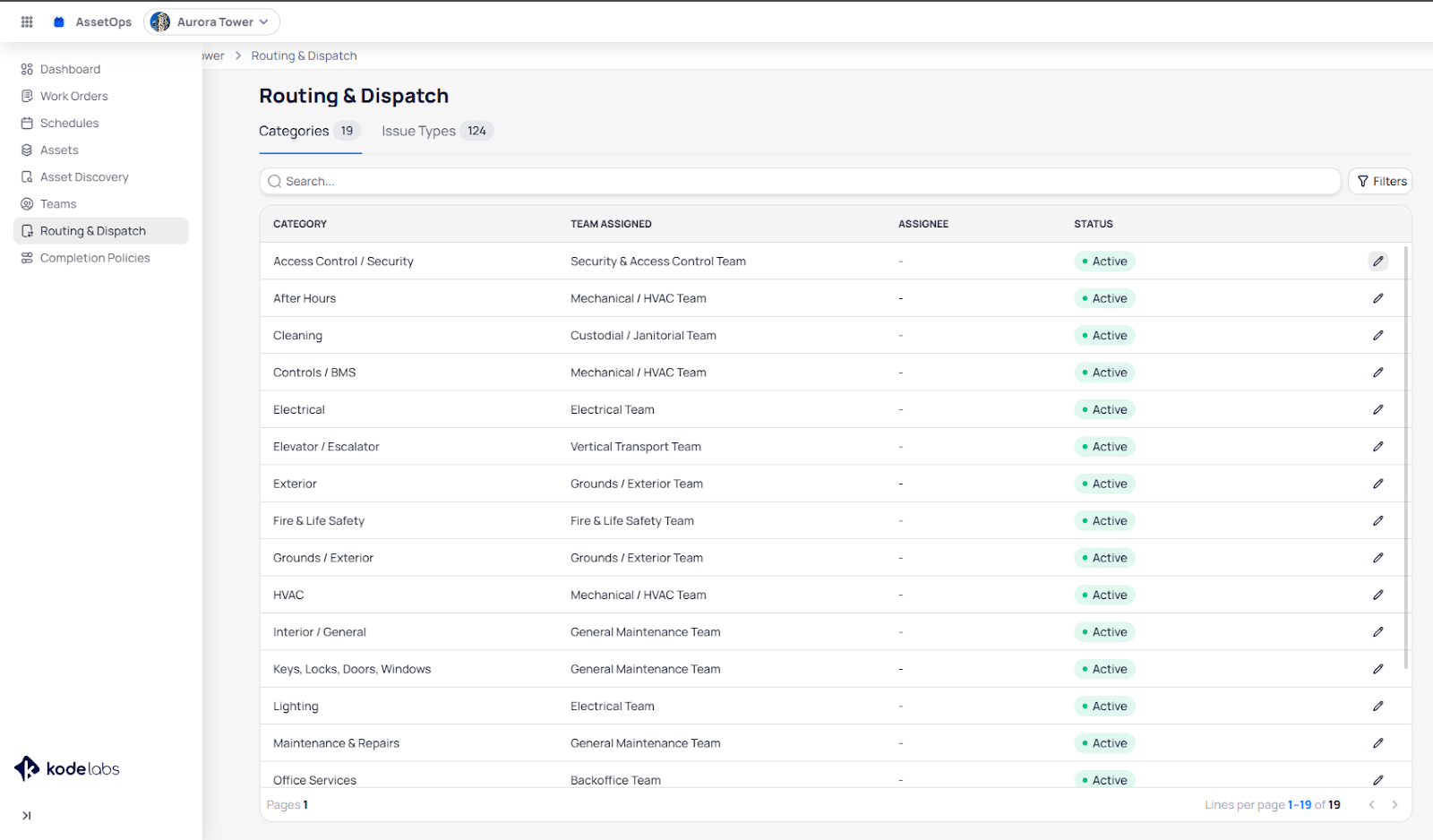The width and height of the screenshot is (1433, 840).
Task: Click edit icon for HVAC category
Action: [1377, 596]
